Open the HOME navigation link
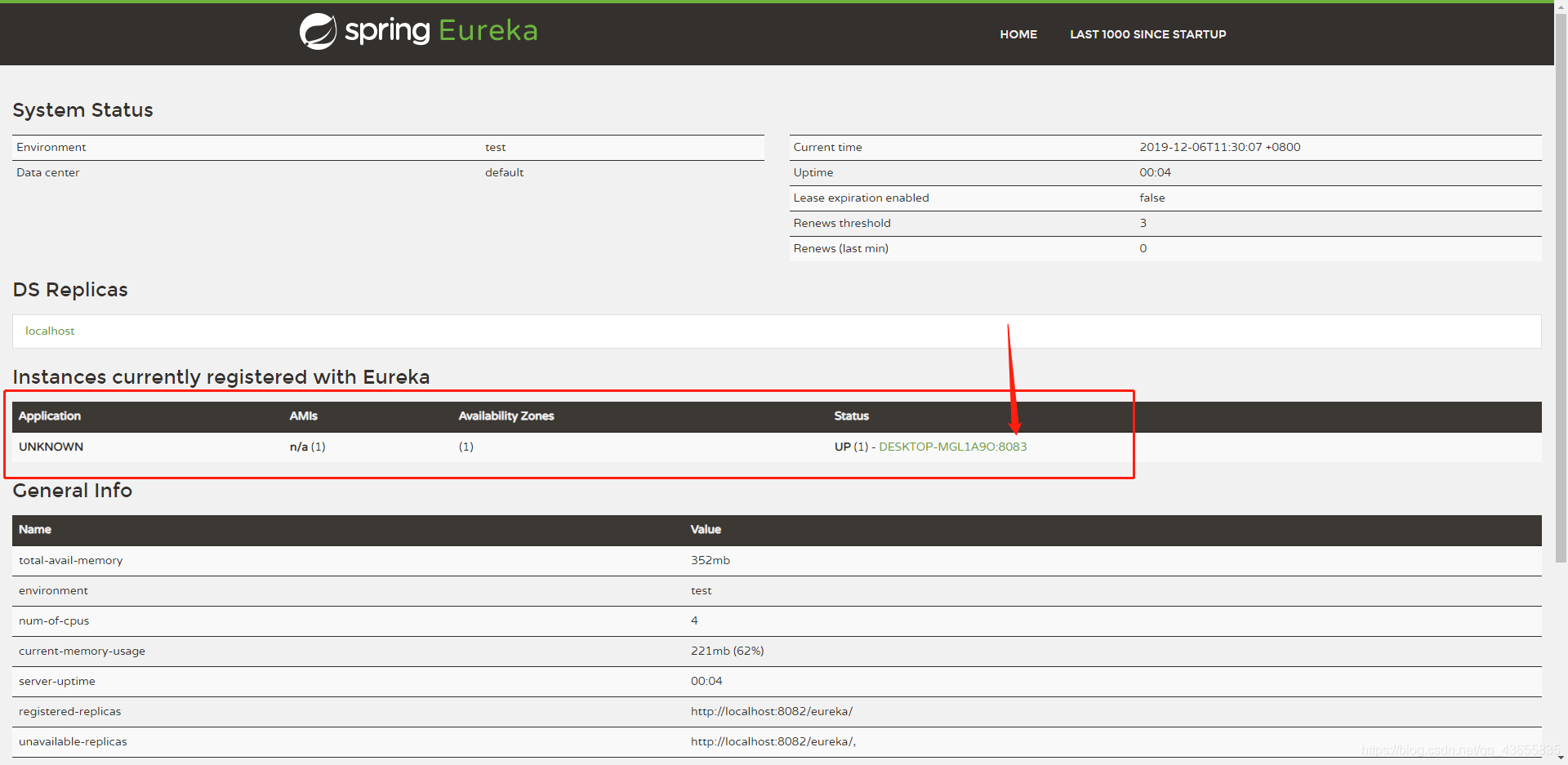This screenshot has height=765, width=1568. 1018,34
